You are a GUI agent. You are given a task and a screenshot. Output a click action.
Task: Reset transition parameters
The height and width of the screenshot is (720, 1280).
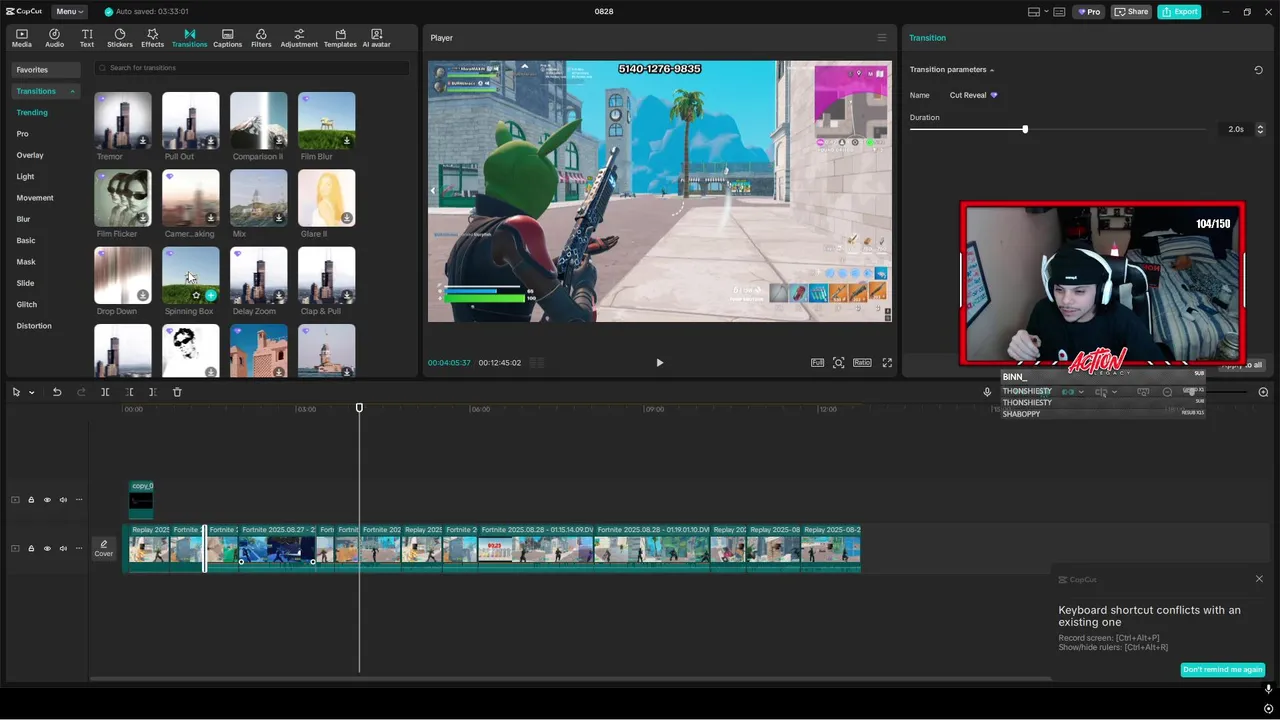(x=1258, y=70)
